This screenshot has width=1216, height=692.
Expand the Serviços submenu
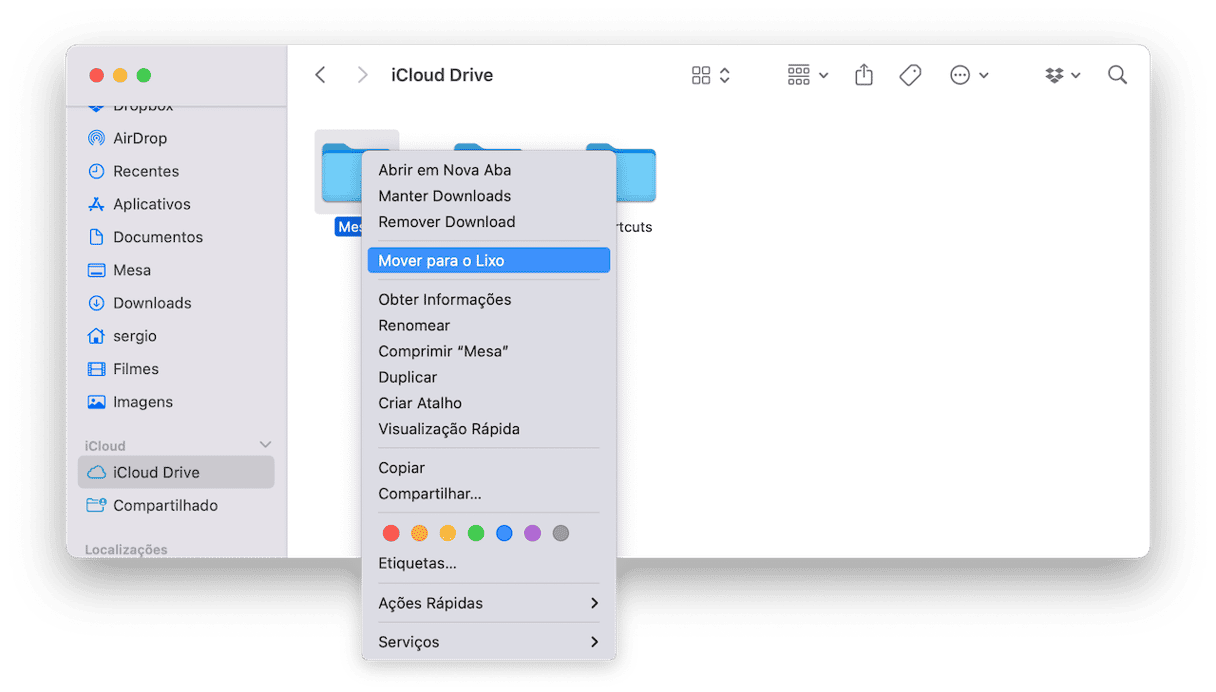click(x=488, y=643)
